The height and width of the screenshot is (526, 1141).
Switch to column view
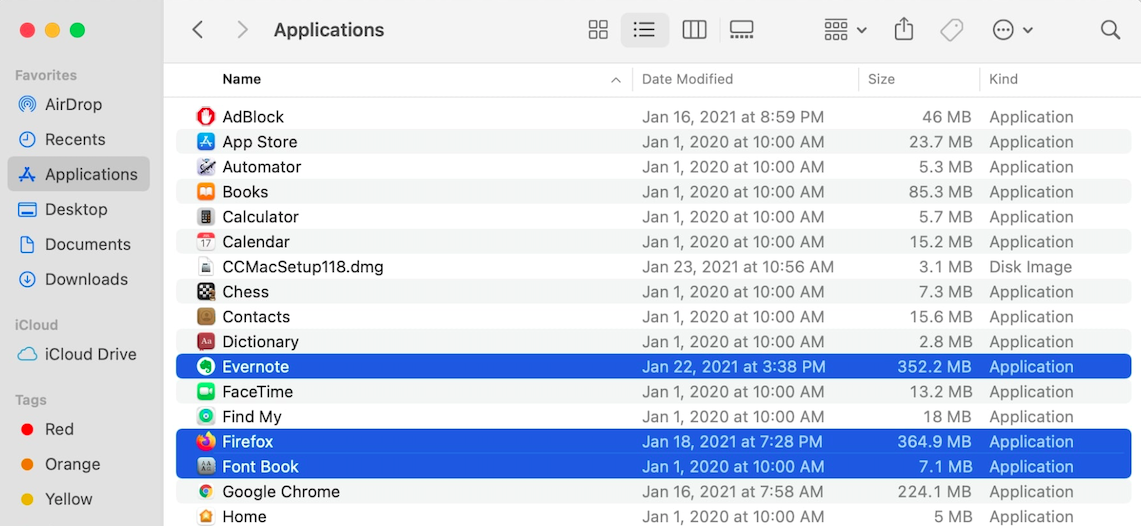[x=694, y=30]
